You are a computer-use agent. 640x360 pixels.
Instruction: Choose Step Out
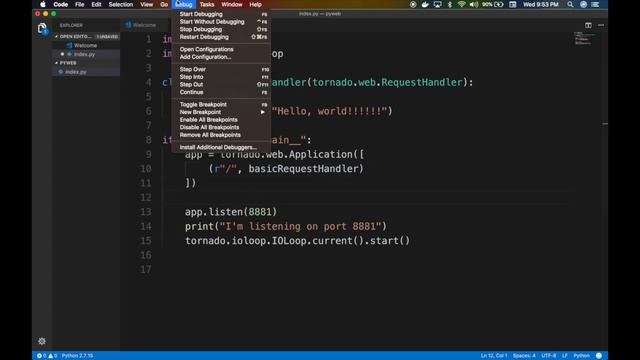[x=221, y=84]
